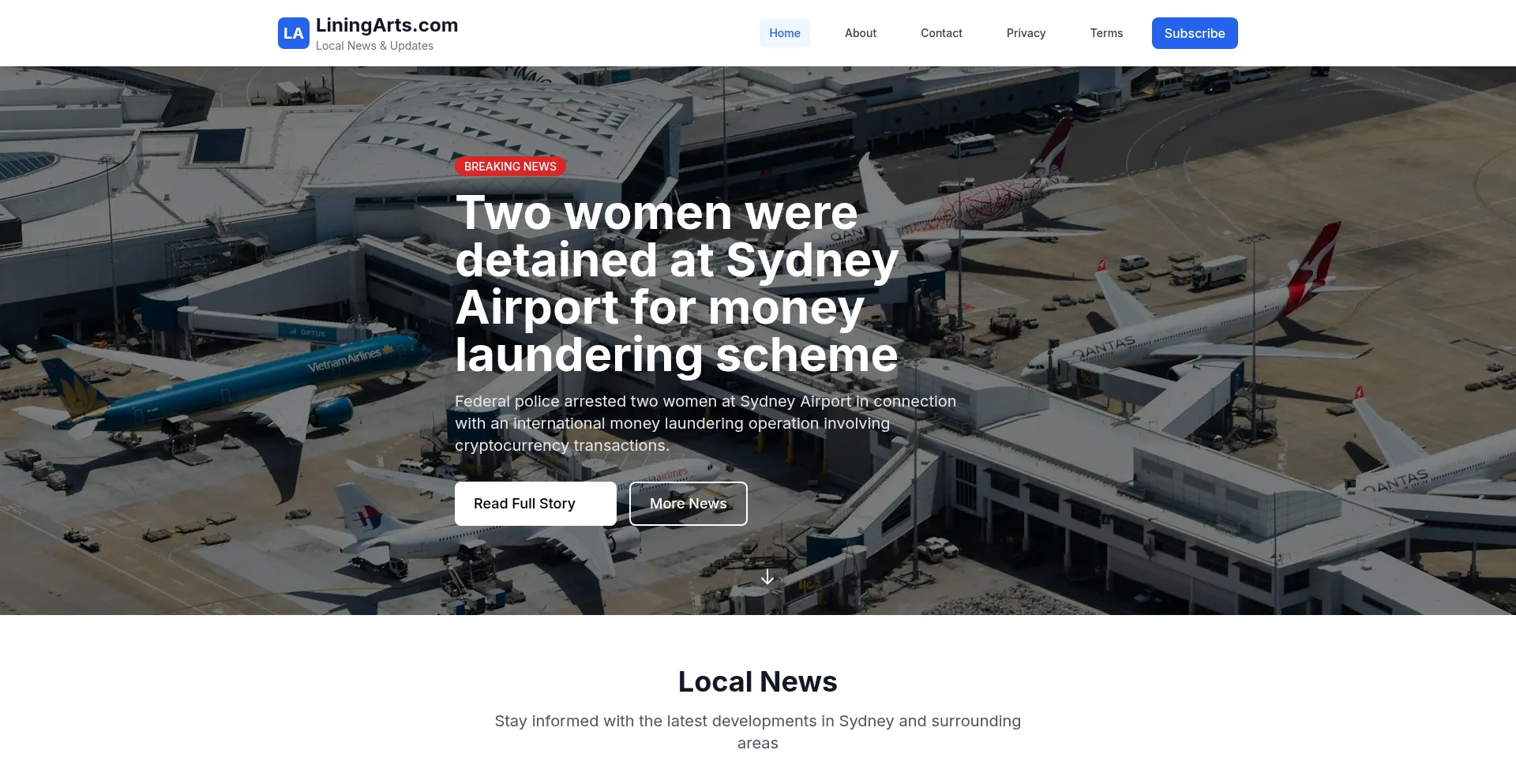The image size is (1516, 784).
Task: Click the Vietnam Airlines plane in hero image
Action: tap(237, 387)
